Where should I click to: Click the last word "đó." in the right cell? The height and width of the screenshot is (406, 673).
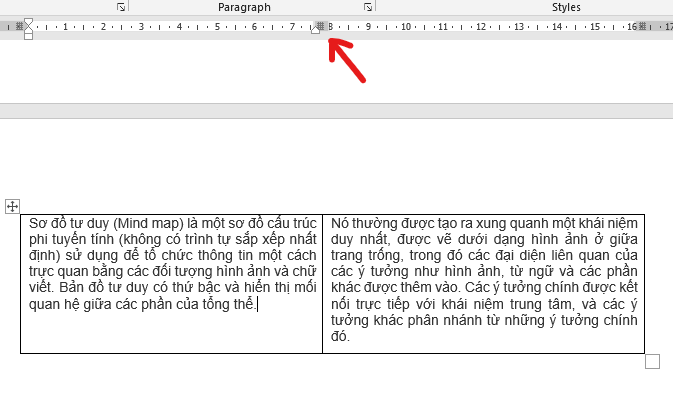(340, 336)
